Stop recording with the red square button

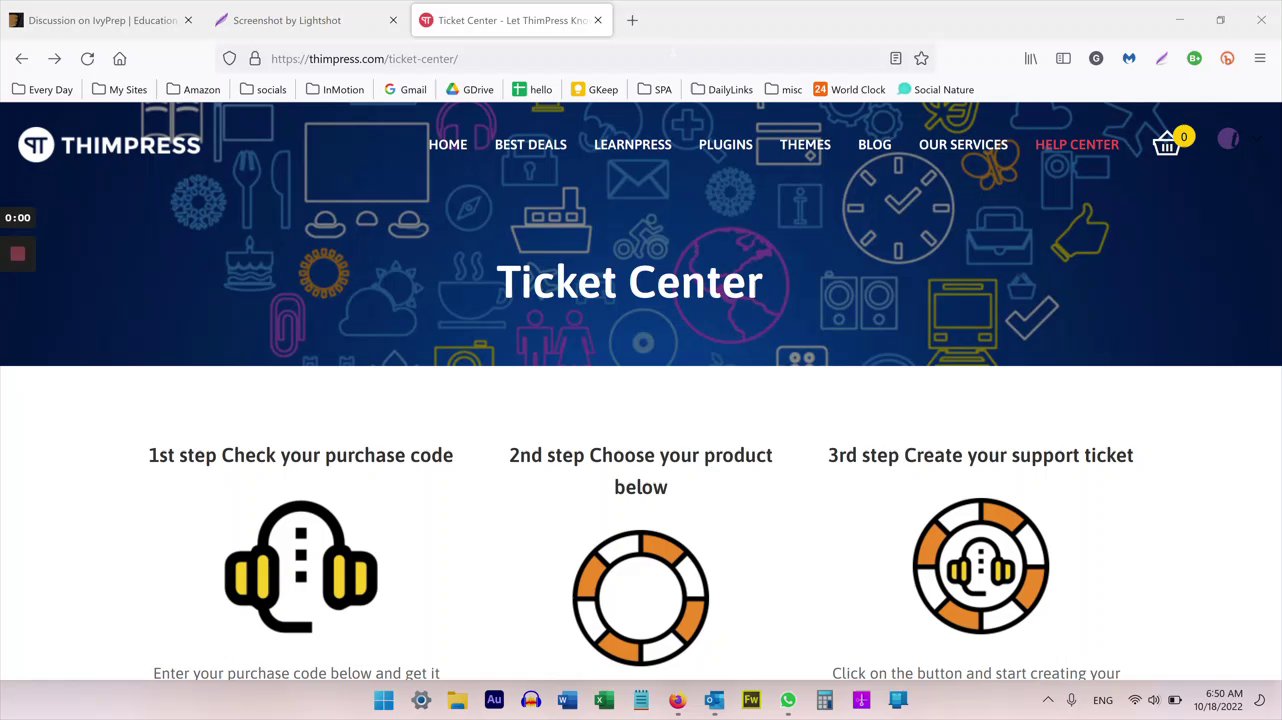coord(18,254)
